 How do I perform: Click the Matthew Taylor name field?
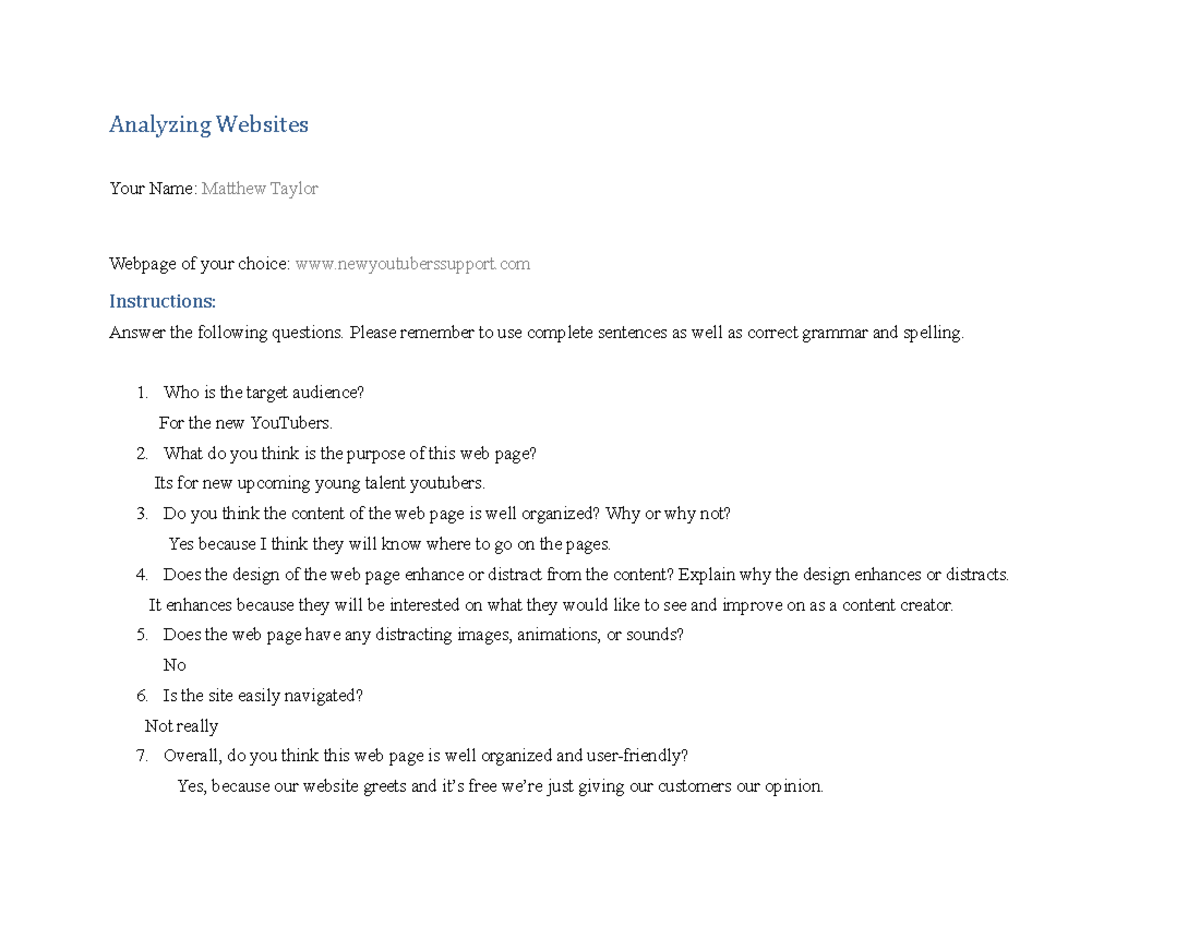coord(260,188)
